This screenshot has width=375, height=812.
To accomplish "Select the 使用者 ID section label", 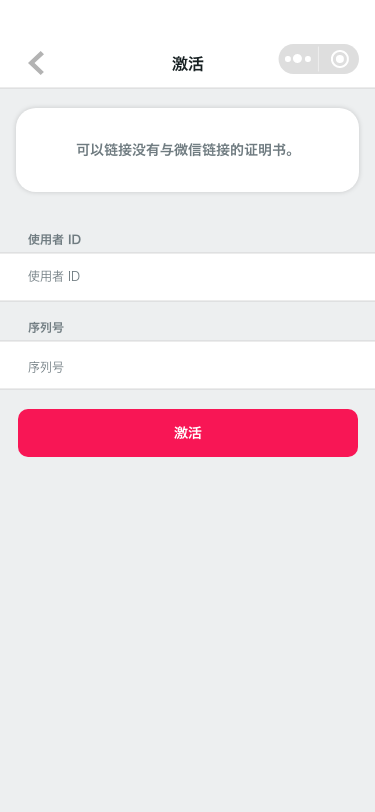I will 54,239.
